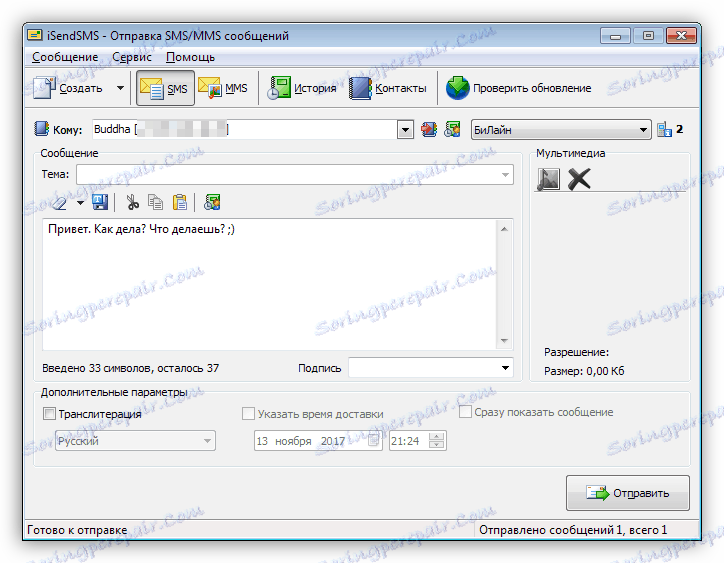
Task: Switch to MMS mode
Action: (223, 88)
